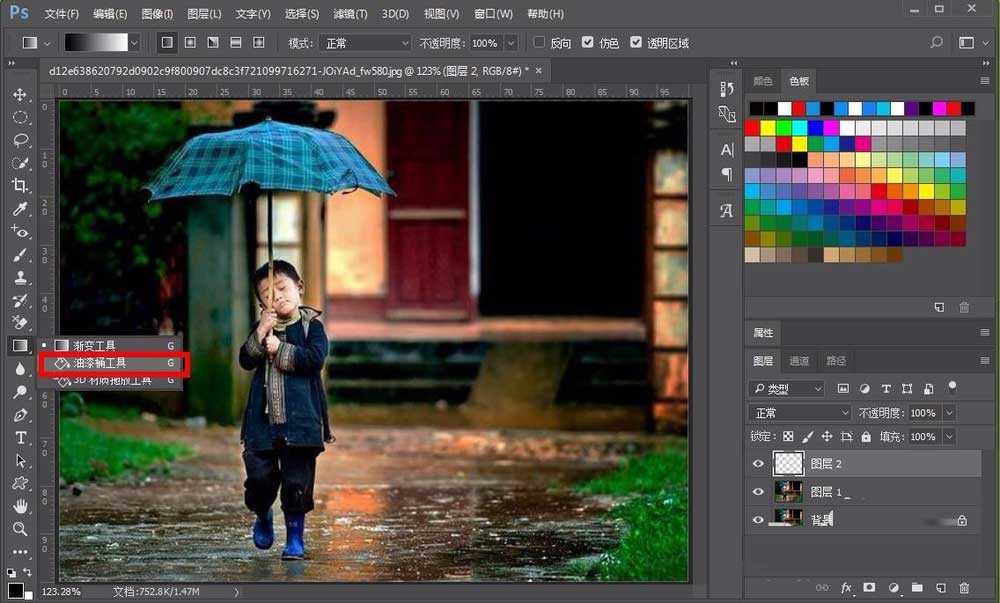This screenshot has width=1000, height=603.
Task: Open the 不透明度 opacity dropdown
Action: 509,42
